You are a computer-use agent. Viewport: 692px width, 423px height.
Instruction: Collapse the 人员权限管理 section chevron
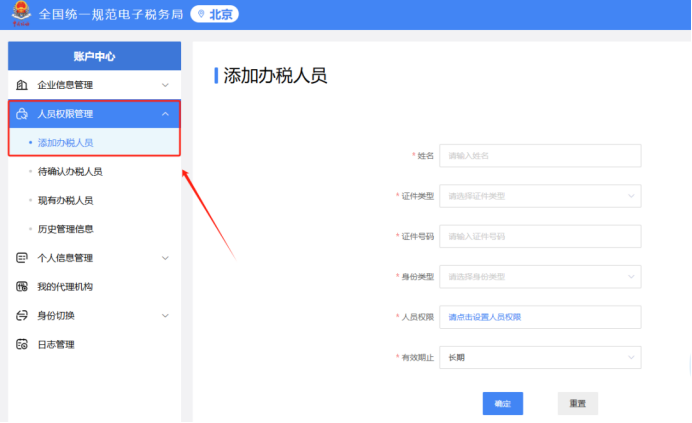coord(165,114)
